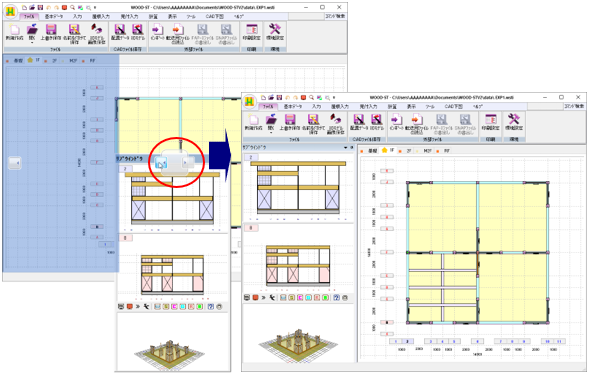Toggle the magenta display button in the front 3D toolbar
The height and width of the screenshot is (375, 590).
(300, 298)
